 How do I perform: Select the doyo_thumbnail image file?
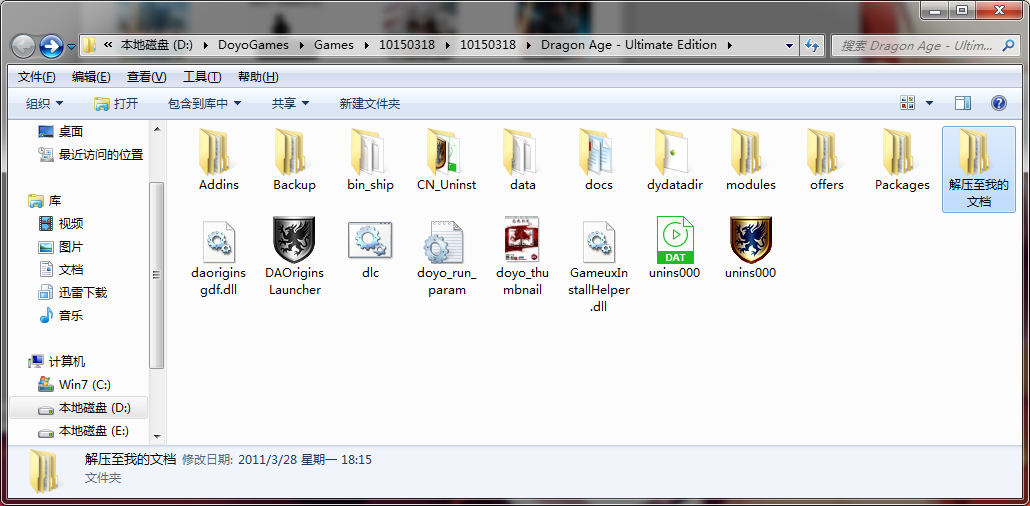[522, 257]
